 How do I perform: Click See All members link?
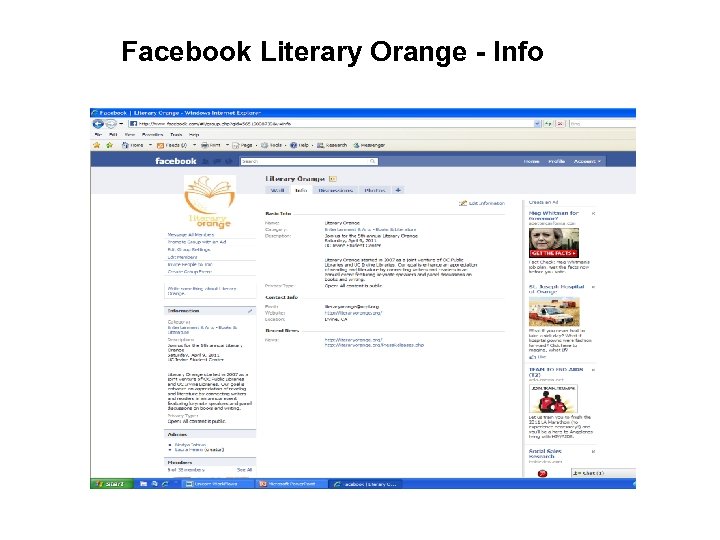pos(244,470)
